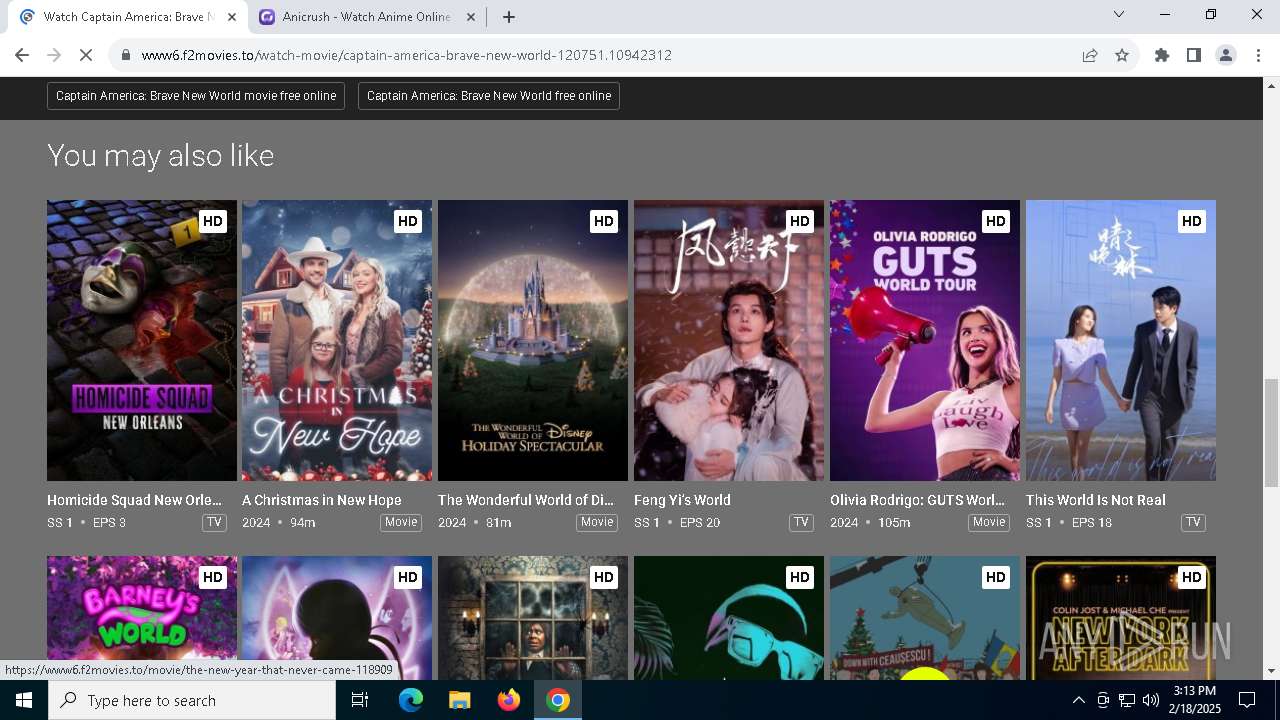Image resolution: width=1280 pixels, height=720 pixels.
Task: Click the Chrome taskbar icon
Action: coord(558,700)
